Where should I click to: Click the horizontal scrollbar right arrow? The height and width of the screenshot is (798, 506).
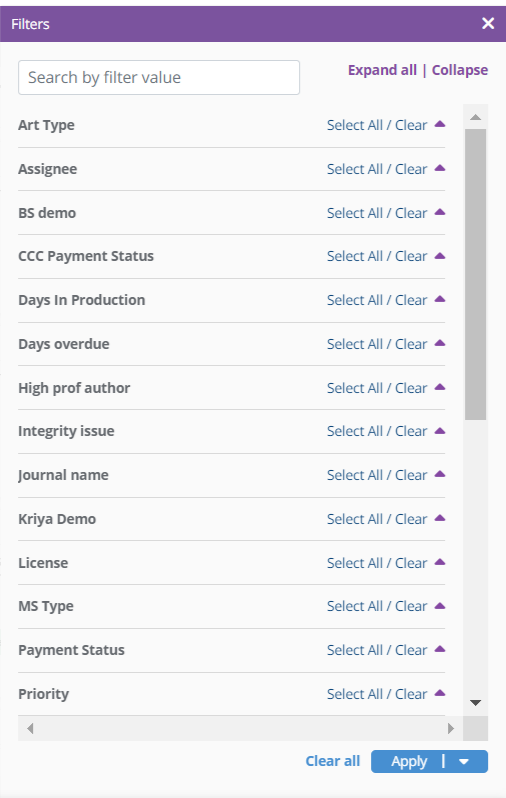[x=451, y=728]
